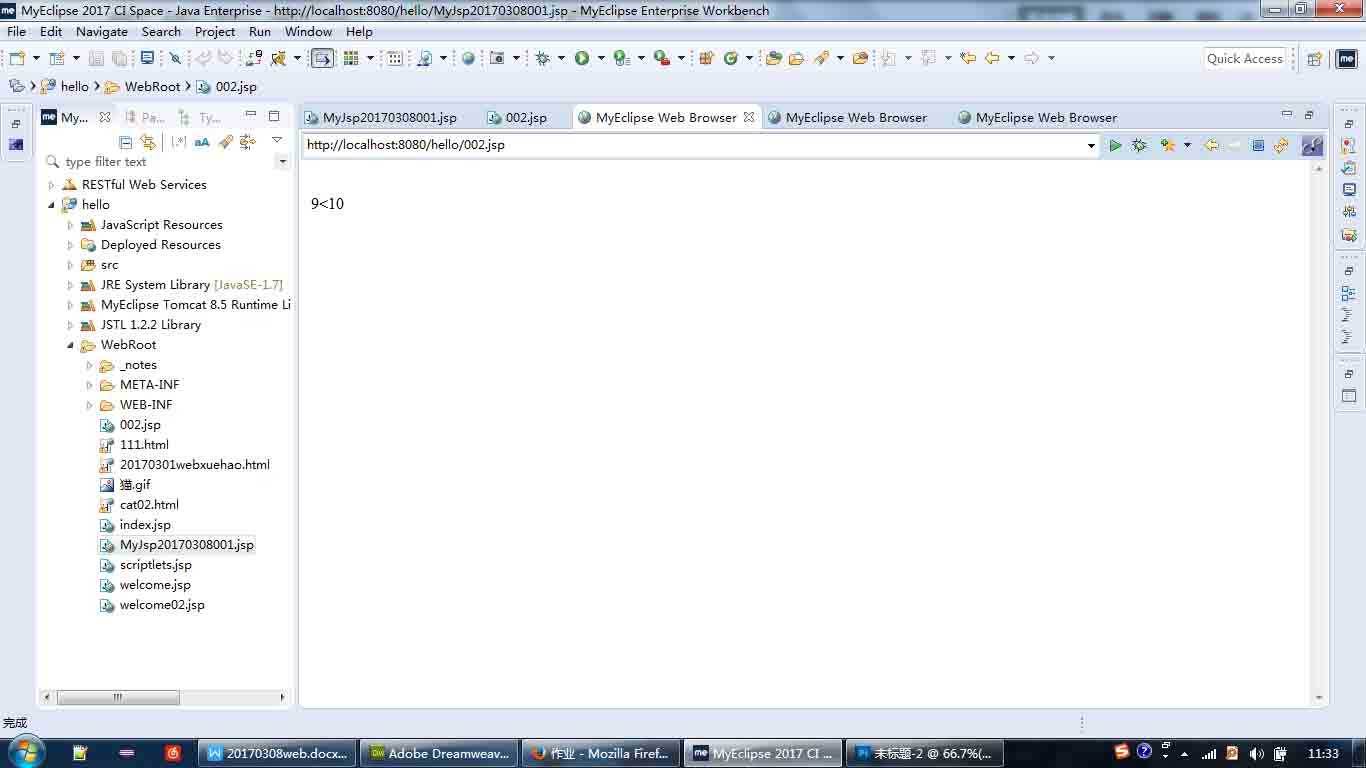Switch to the 002.jsp editor tab

click(x=517, y=117)
